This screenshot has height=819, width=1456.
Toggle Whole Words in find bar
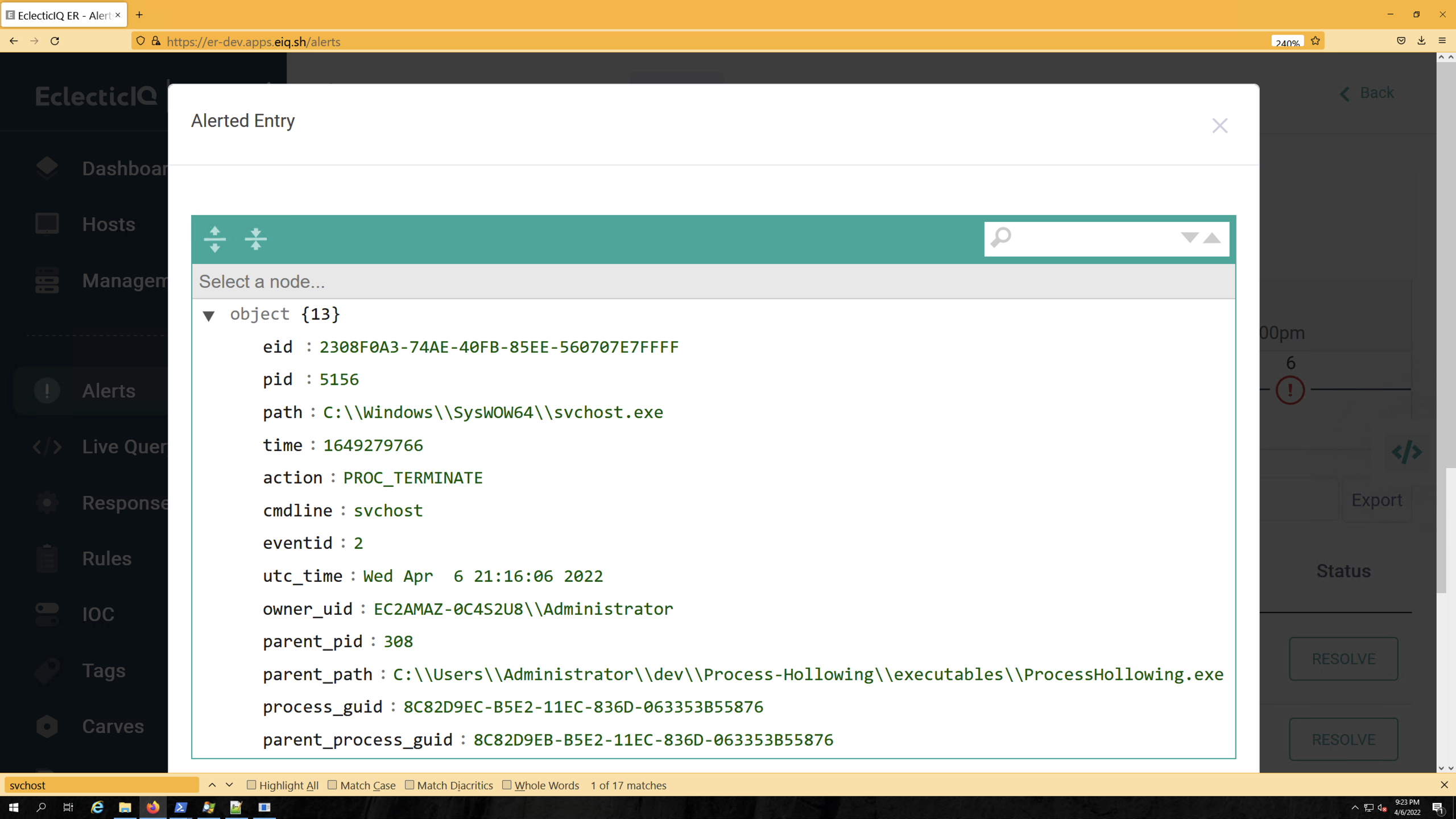tap(507, 785)
